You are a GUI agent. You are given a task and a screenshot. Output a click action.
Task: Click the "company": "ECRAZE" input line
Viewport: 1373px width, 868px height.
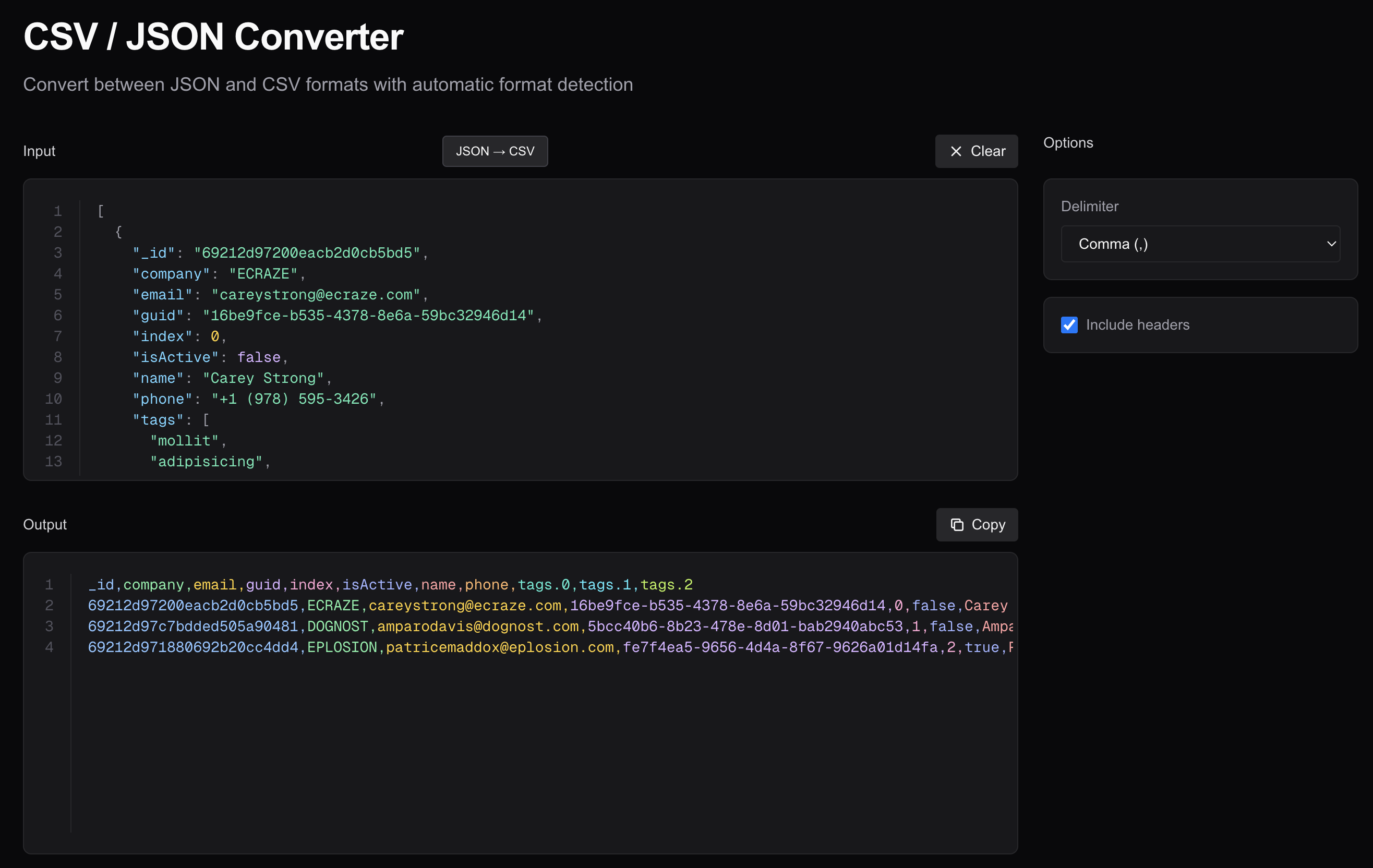[219, 274]
